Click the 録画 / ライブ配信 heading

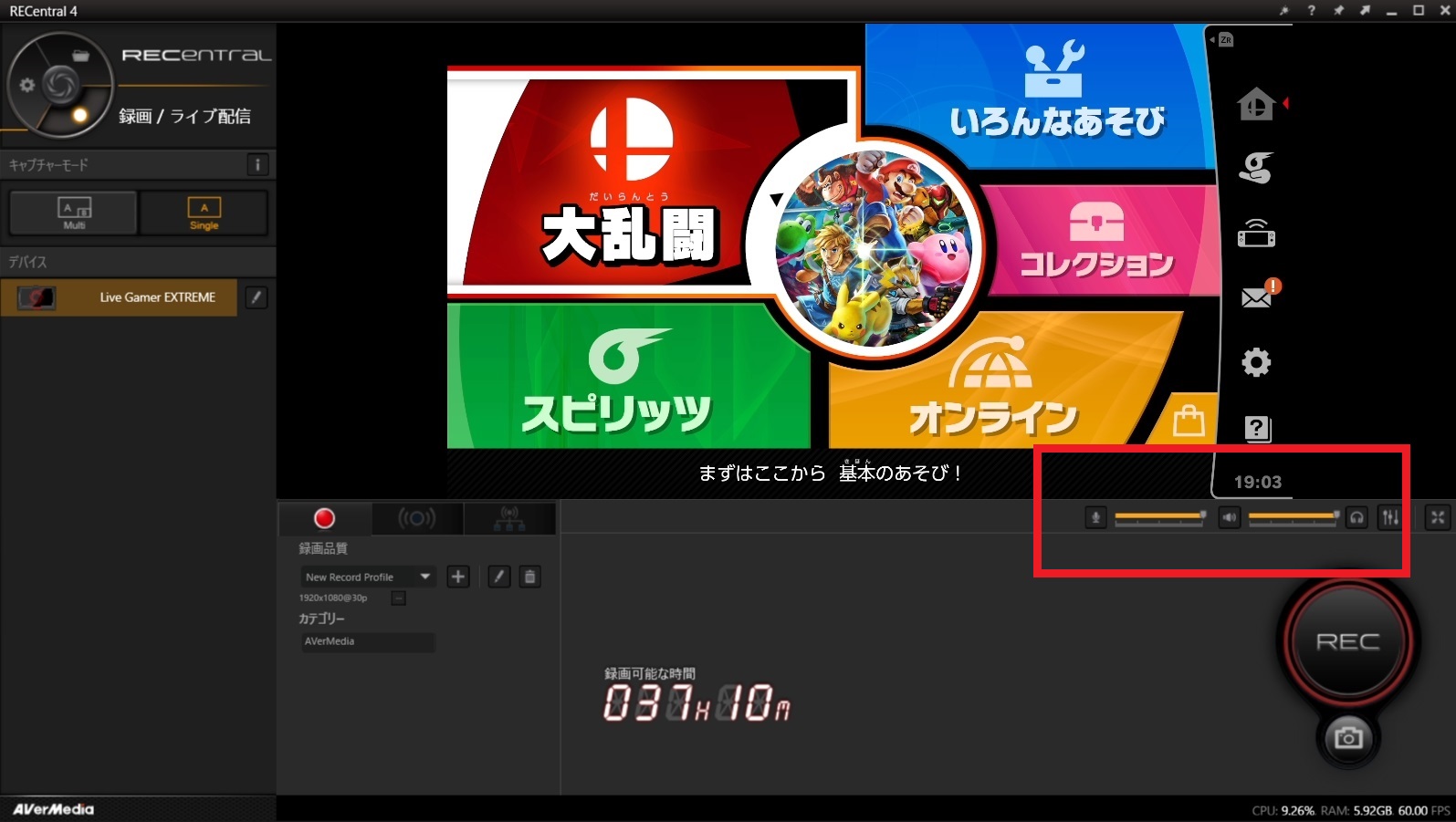click(x=184, y=116)
